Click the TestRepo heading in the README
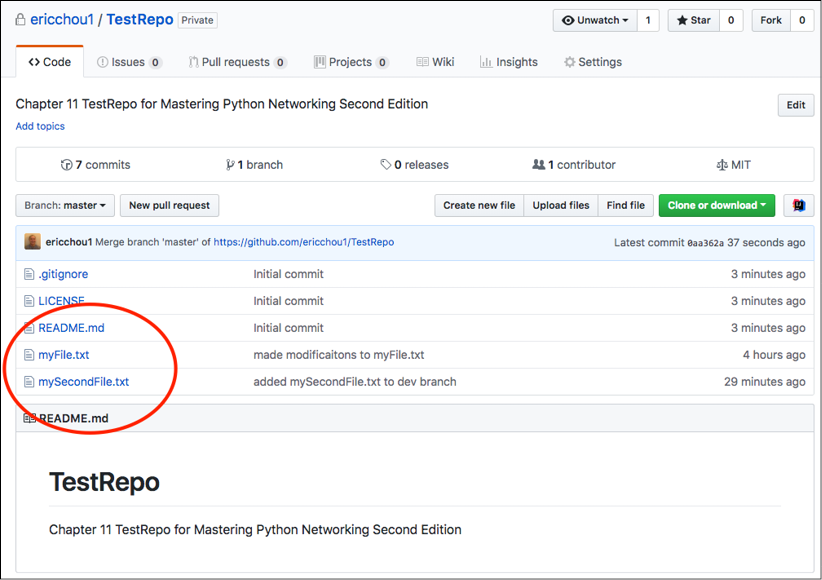This screenshot has height=580, width=822. click(x=104, y=482)
